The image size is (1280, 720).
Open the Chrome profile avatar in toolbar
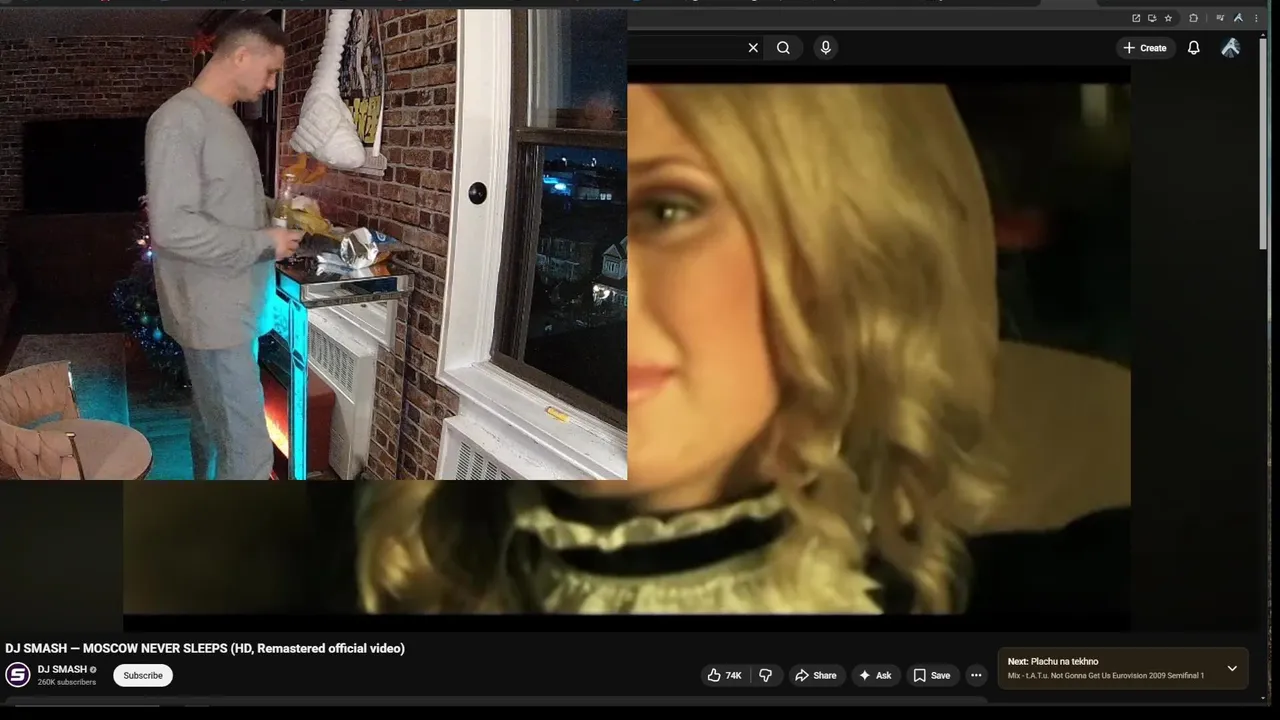click(1239, 18)
